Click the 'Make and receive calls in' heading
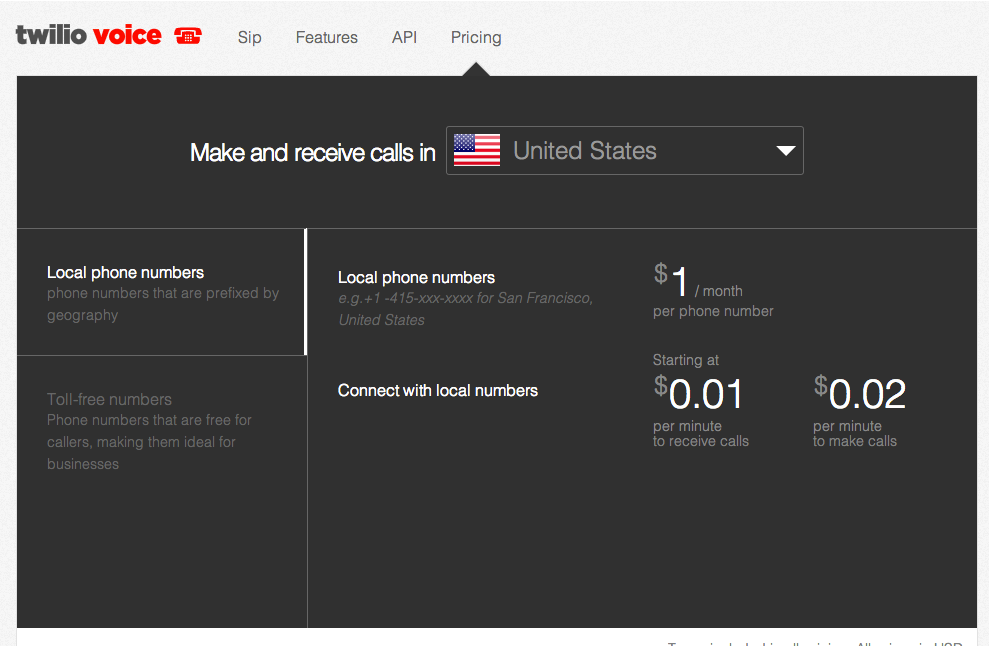Image resolution: width=990 pixels, height=646 pixels. pyautogui.click(x=313, y=152)
